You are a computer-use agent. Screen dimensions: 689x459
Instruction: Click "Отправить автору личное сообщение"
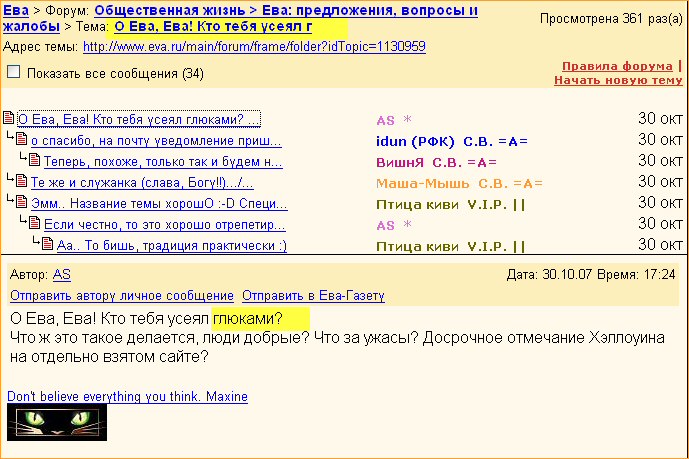click(121, 296)
